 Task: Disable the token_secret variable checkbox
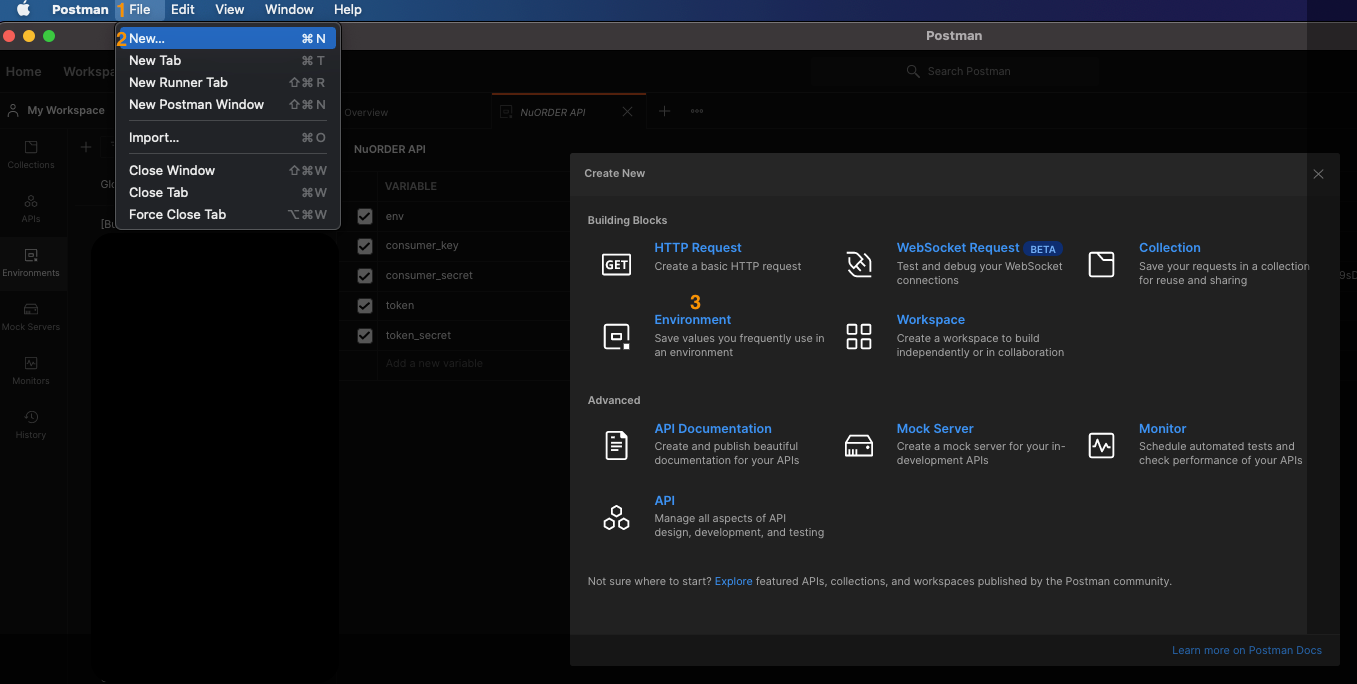pos(365,336)
